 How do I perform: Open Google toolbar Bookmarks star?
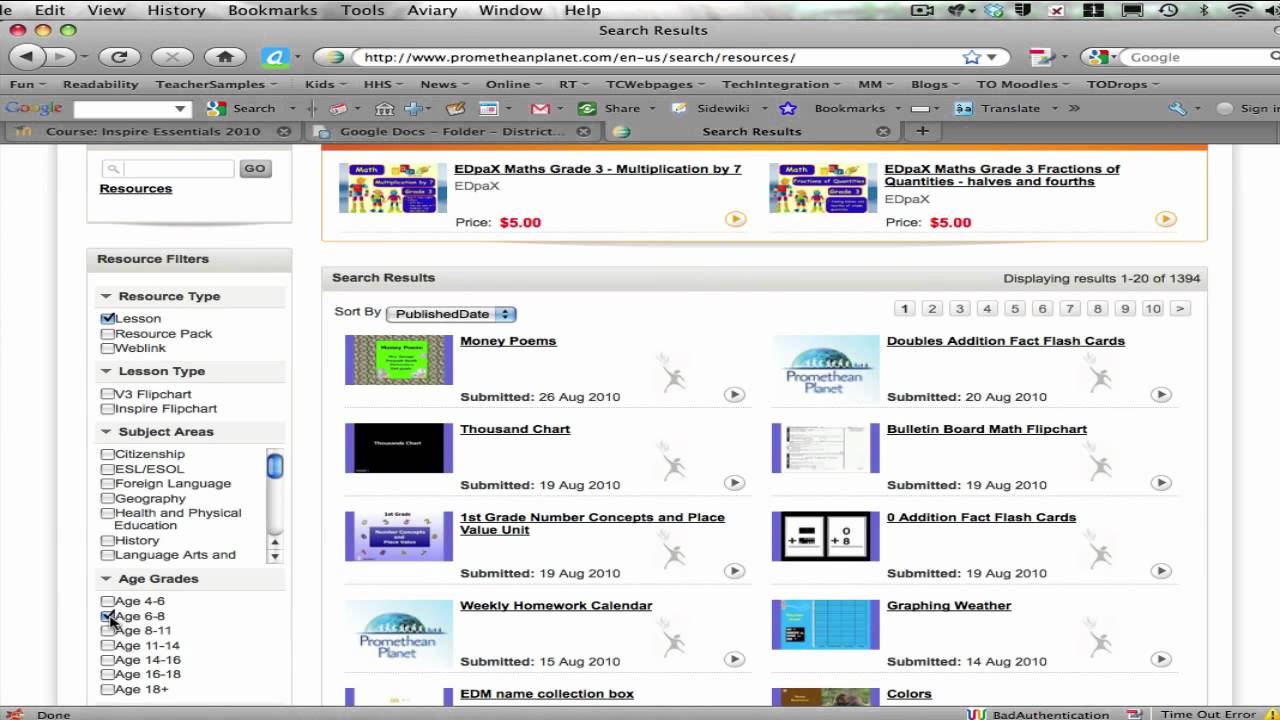coord(788,108)
